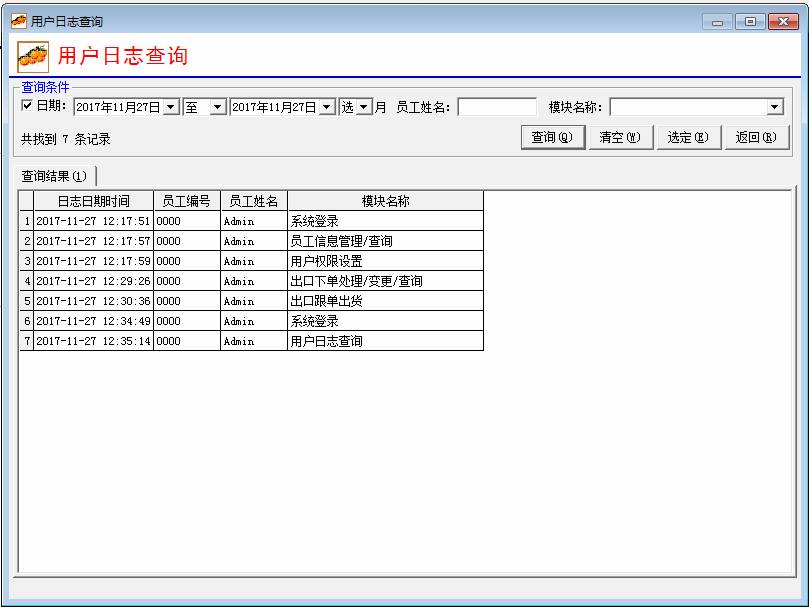
Task: Maximize the 用户日志查询 window
Action: point(749,21)
